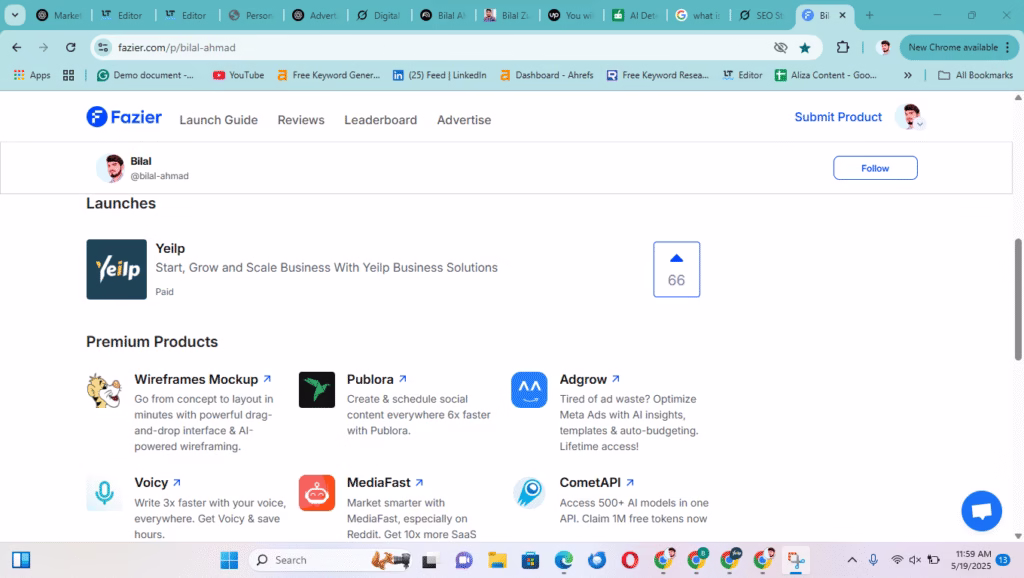
Task: Open the CometAPI title link
Action: 590,483
